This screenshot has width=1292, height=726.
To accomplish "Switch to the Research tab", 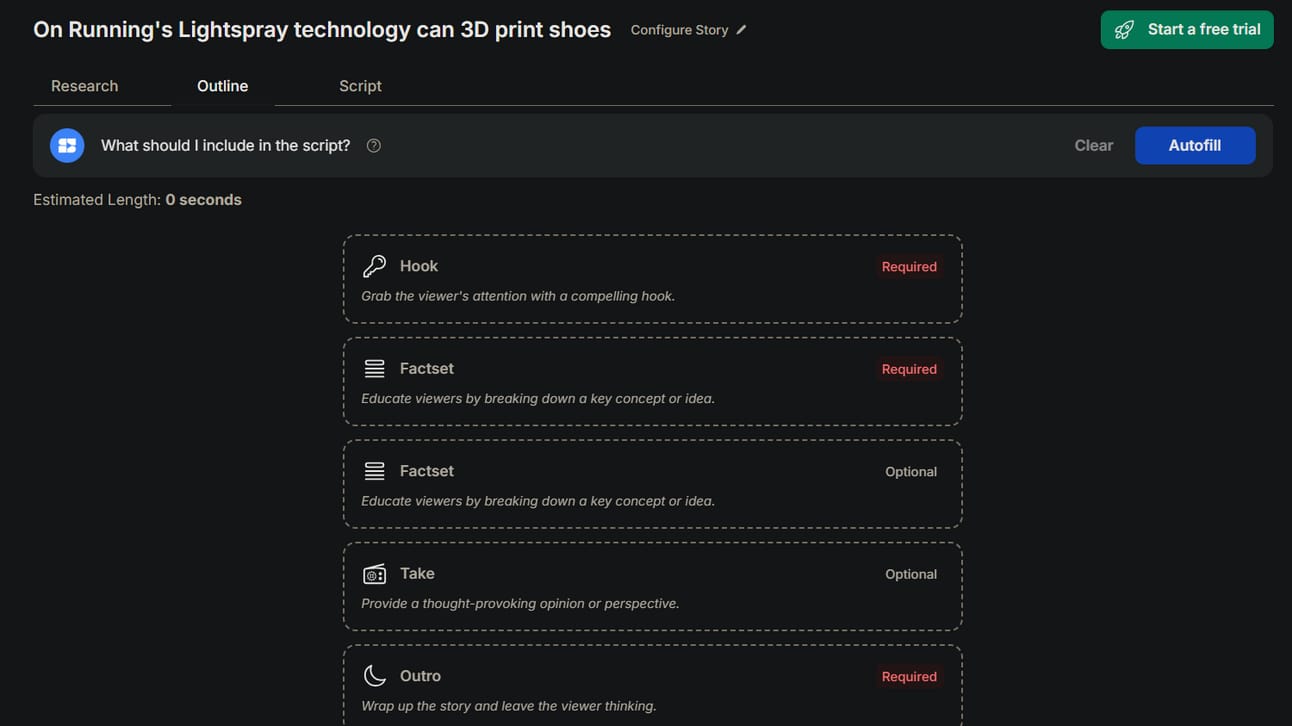I will pos(85,86).
